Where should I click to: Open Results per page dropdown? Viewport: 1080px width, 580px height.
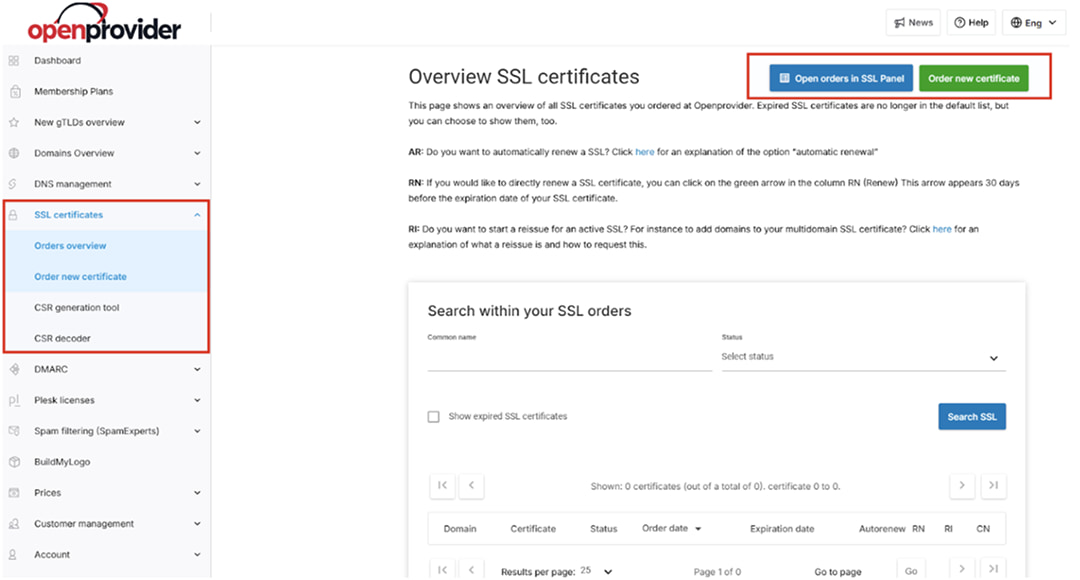point(596,571)
